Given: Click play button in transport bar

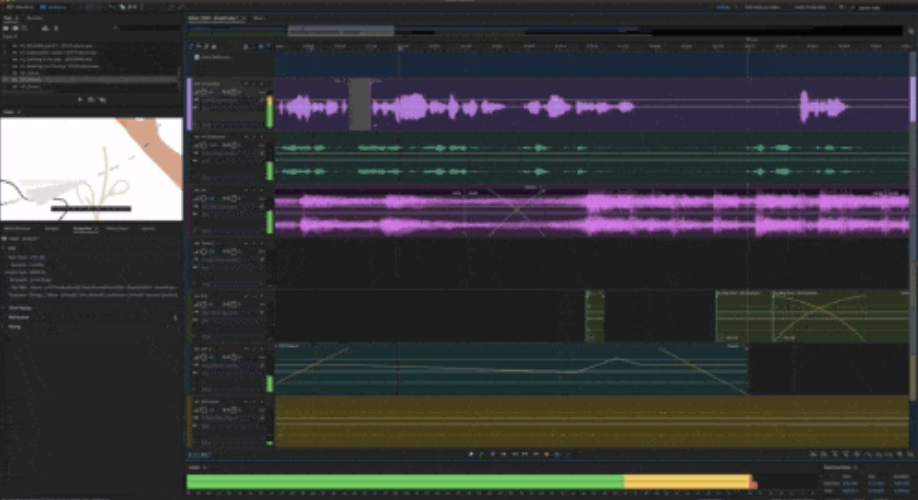Looking at the screenshot, I should coord(481,454).
